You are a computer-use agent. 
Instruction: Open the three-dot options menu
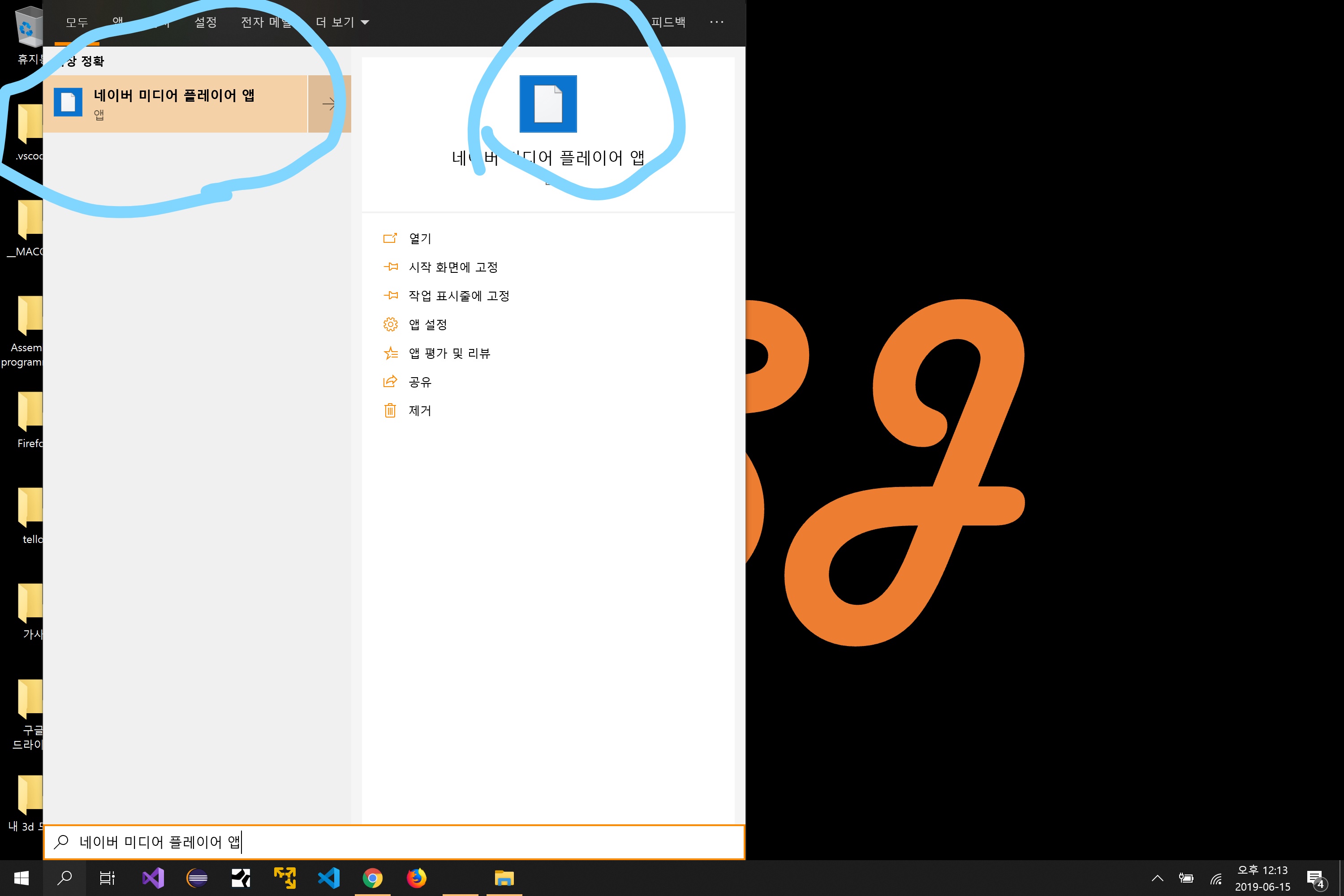tap(716, 22)
